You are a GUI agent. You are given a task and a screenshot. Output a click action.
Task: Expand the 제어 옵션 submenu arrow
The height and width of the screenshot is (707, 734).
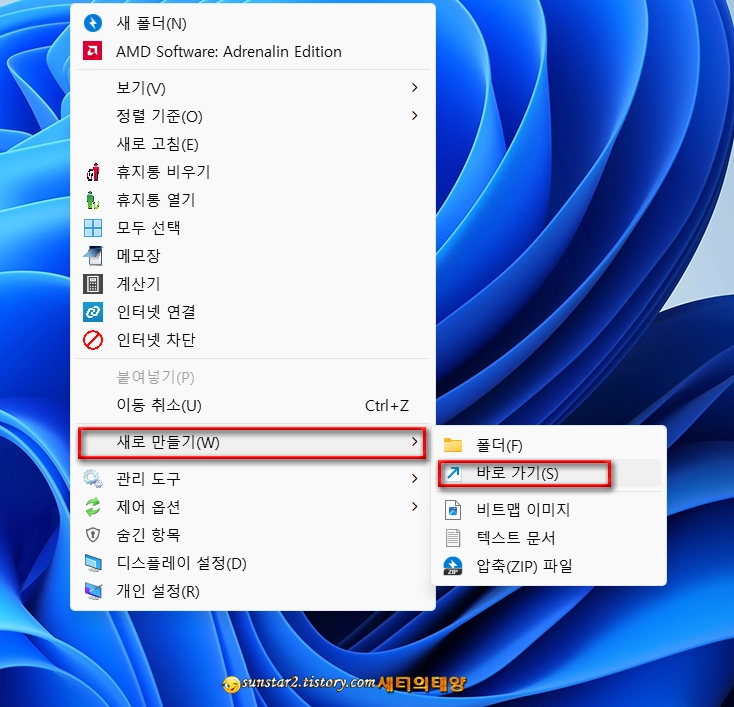[414, 507]
